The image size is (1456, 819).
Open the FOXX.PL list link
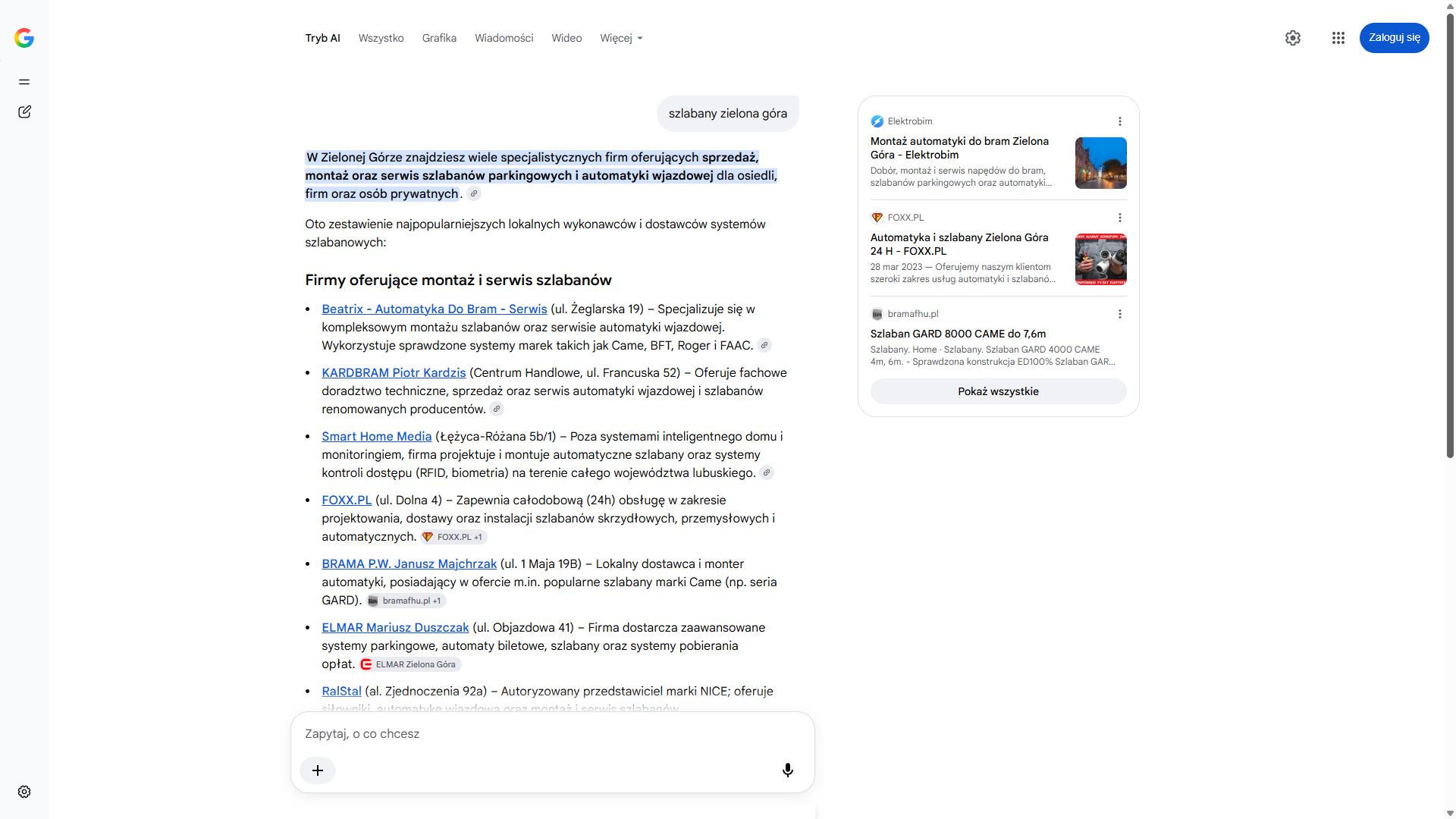coord(347,500)
